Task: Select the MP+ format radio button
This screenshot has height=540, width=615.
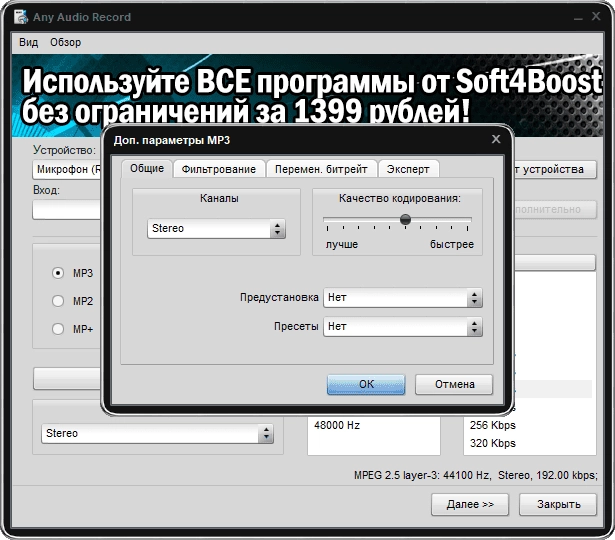Action: (58, 329)
